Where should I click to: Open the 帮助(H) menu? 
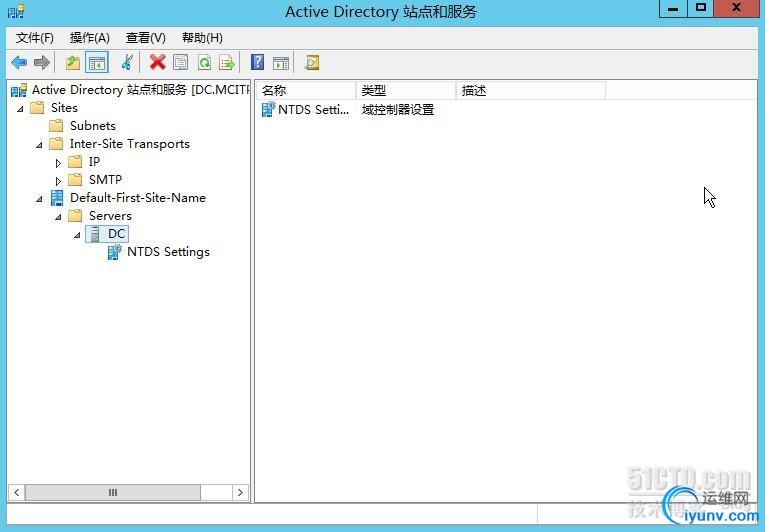click(202, 38)
